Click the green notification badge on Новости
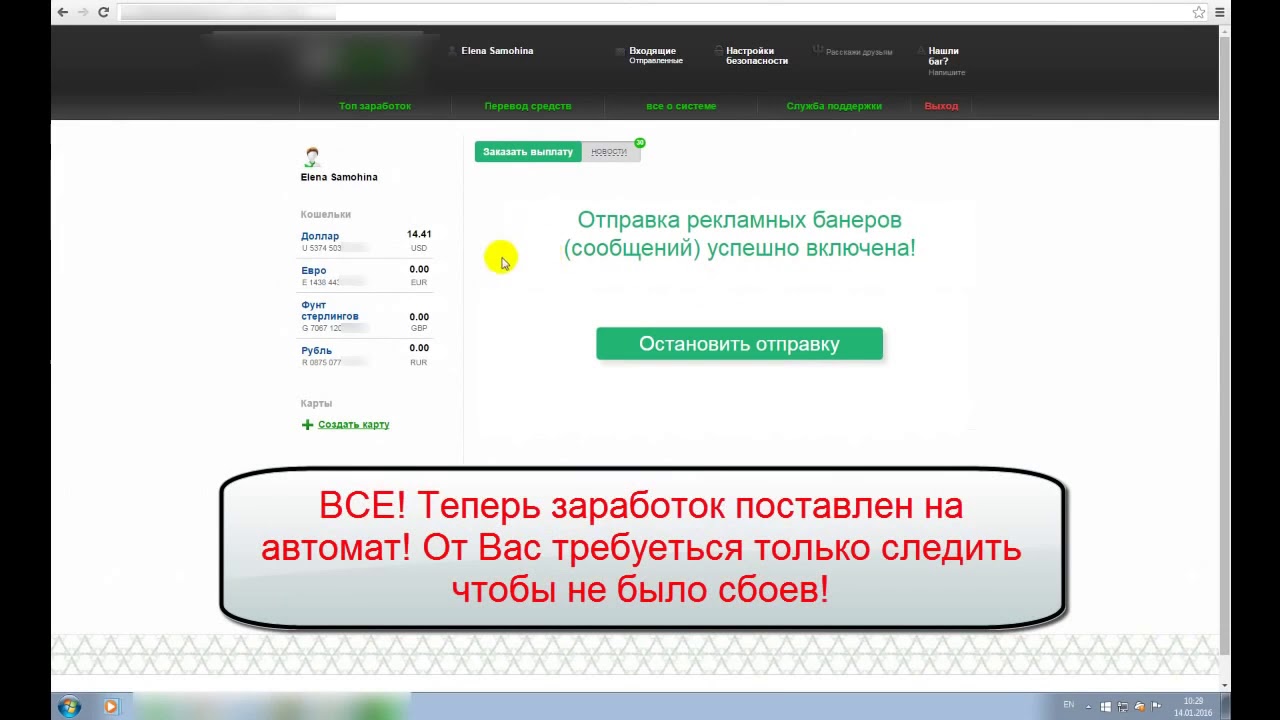 (640, 143)
